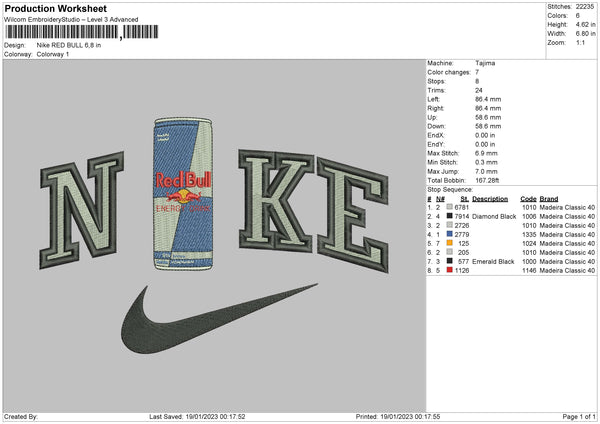Image resolution: width=600 pixels, height=424 pixels.
Task: Click Madeira Classic 40 in the Diamond Black row
Action: click(567, 217)
